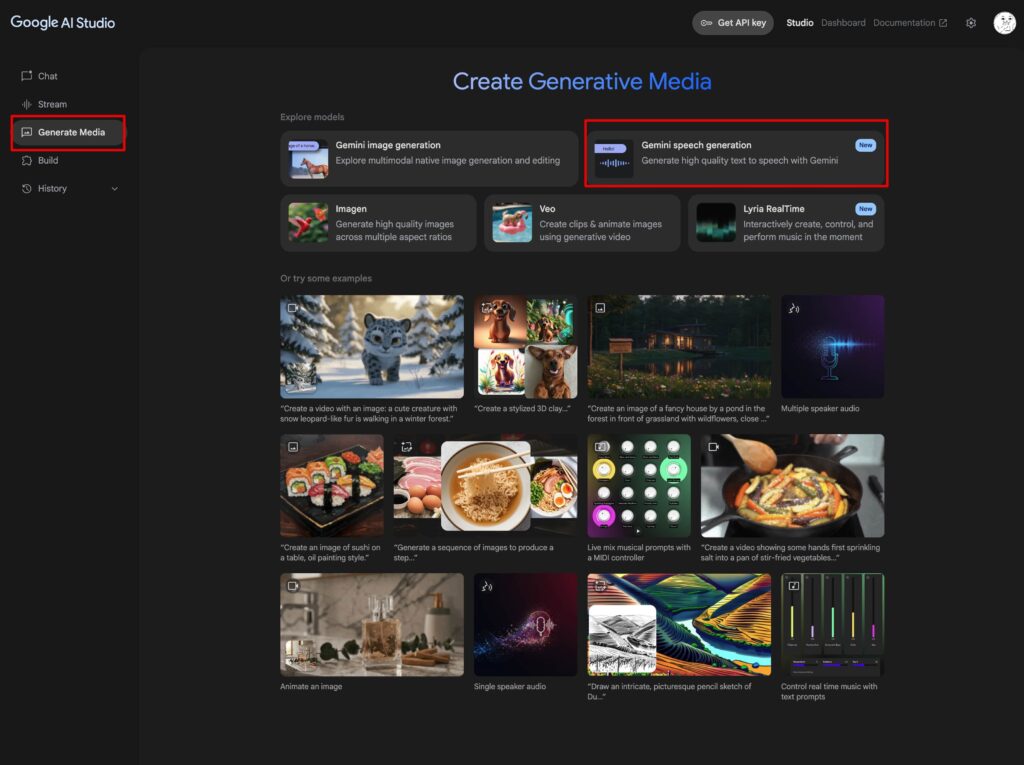Click 'Multiple speaker audio' caption text
Viewport: 1024px width, 765px height.
coord(820,408)
